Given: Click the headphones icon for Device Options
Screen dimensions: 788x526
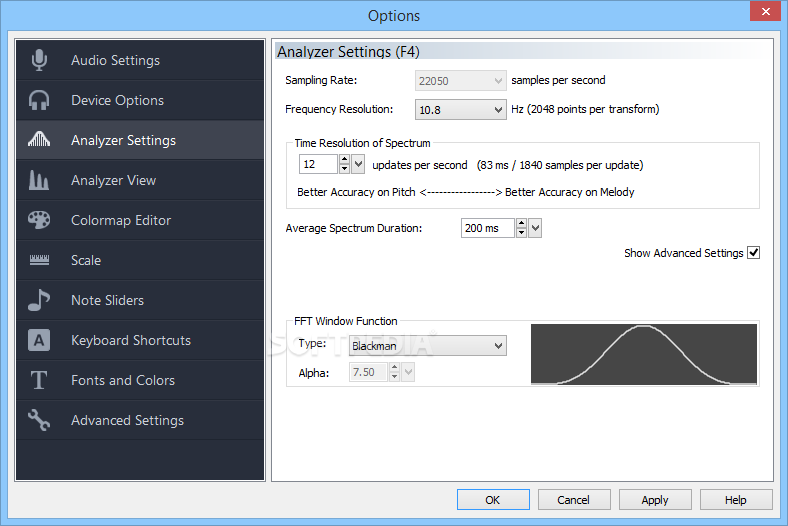Looking at the screenshot, I should point(39,100).
